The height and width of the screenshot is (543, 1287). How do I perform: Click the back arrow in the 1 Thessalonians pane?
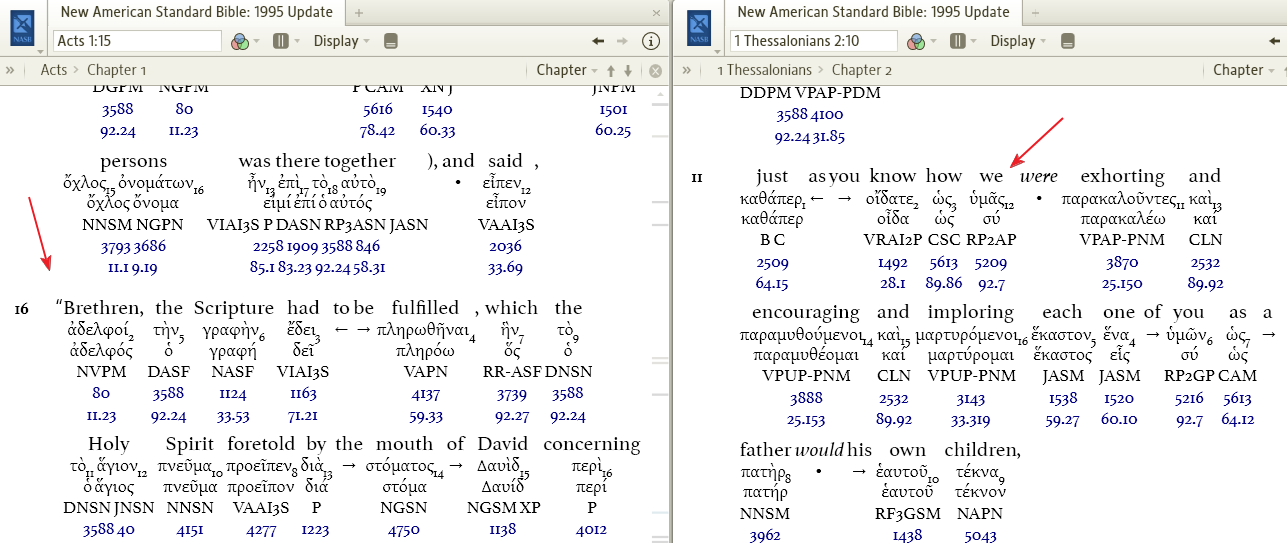click(1275, 41)
